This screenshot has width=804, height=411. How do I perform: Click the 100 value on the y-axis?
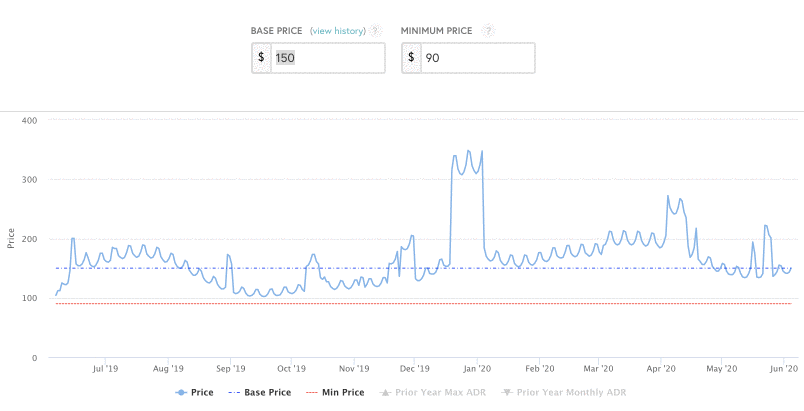click(x=30, y=298)
